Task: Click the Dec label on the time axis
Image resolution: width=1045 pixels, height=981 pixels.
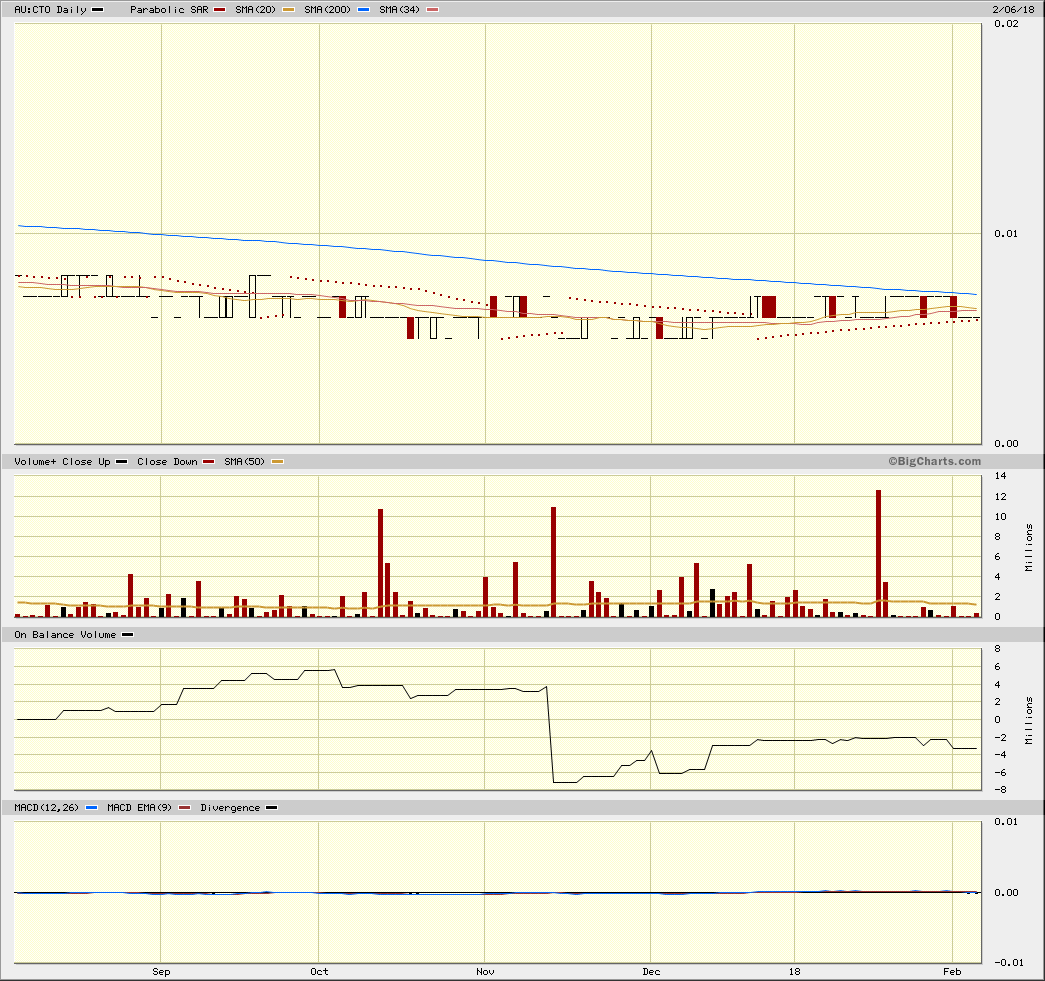Action: click(651, 971)
